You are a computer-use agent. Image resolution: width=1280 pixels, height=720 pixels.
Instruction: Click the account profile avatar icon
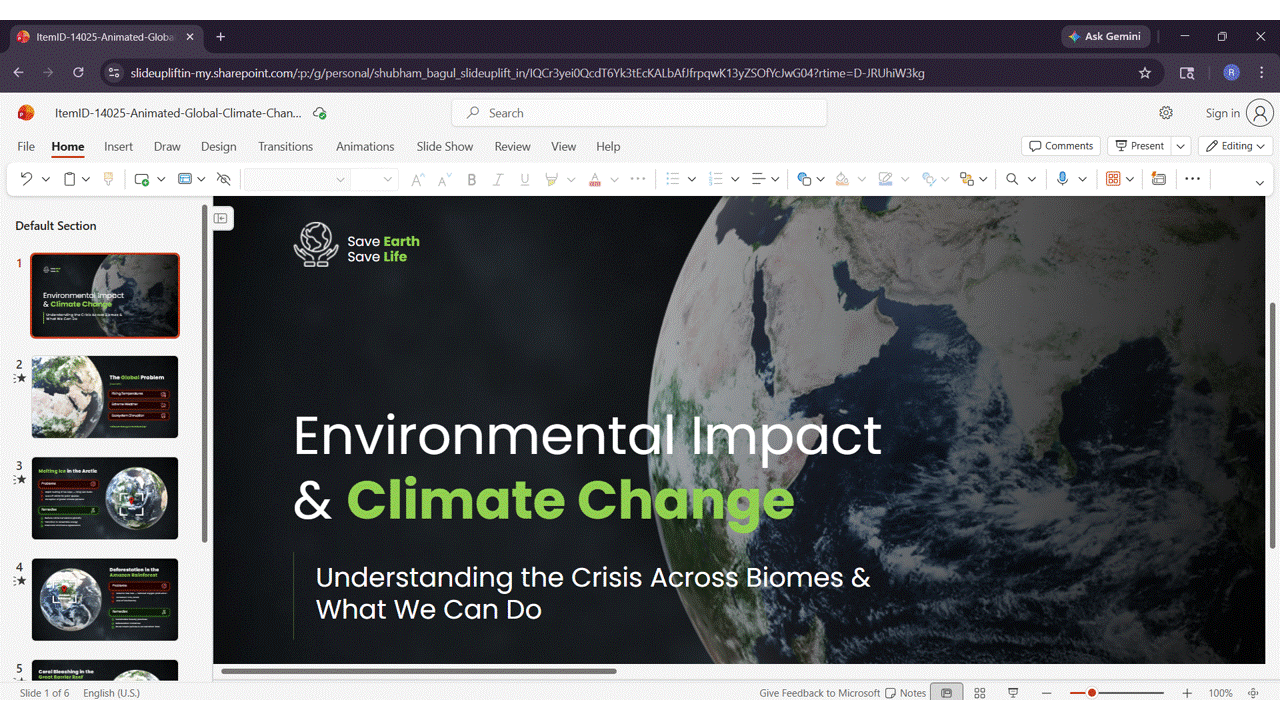(x=1260, y=113)
